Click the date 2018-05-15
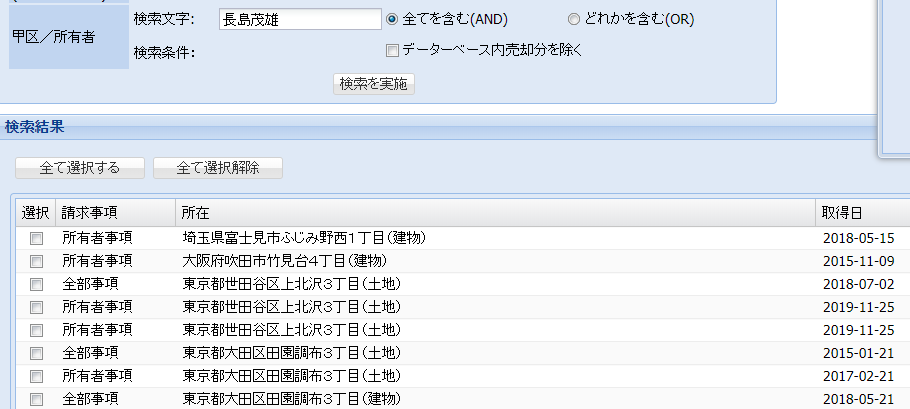The image size is (910, 409). click(858, 238)
